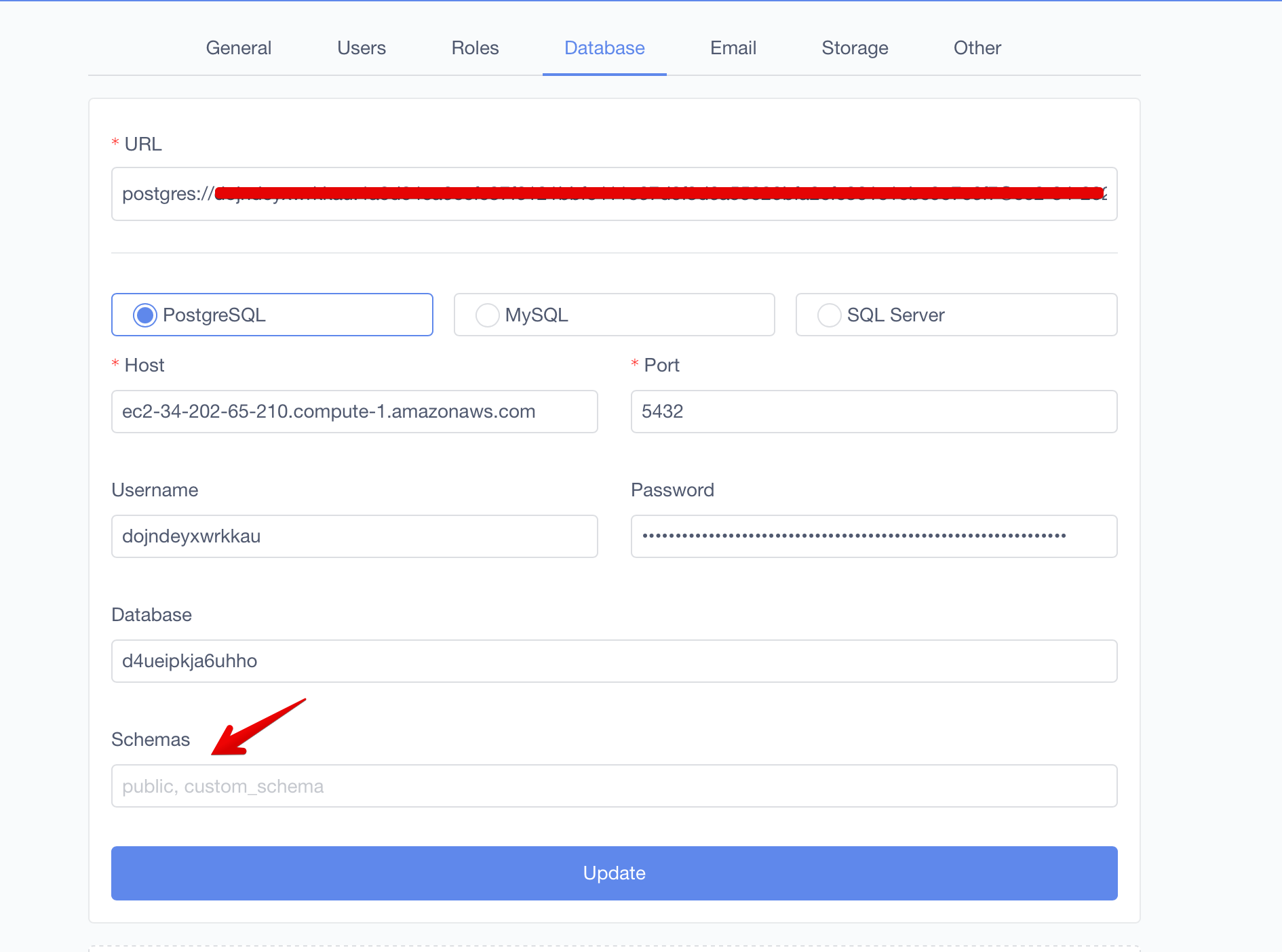
Task: Focus the Password input field
Action: [x=874, y=536]
